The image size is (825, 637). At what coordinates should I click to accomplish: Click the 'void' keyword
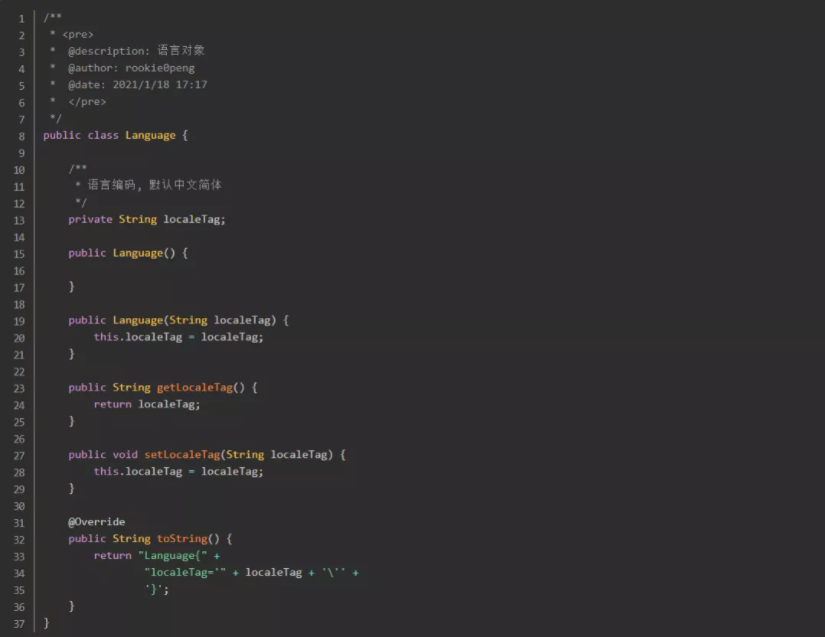(125, 454)
